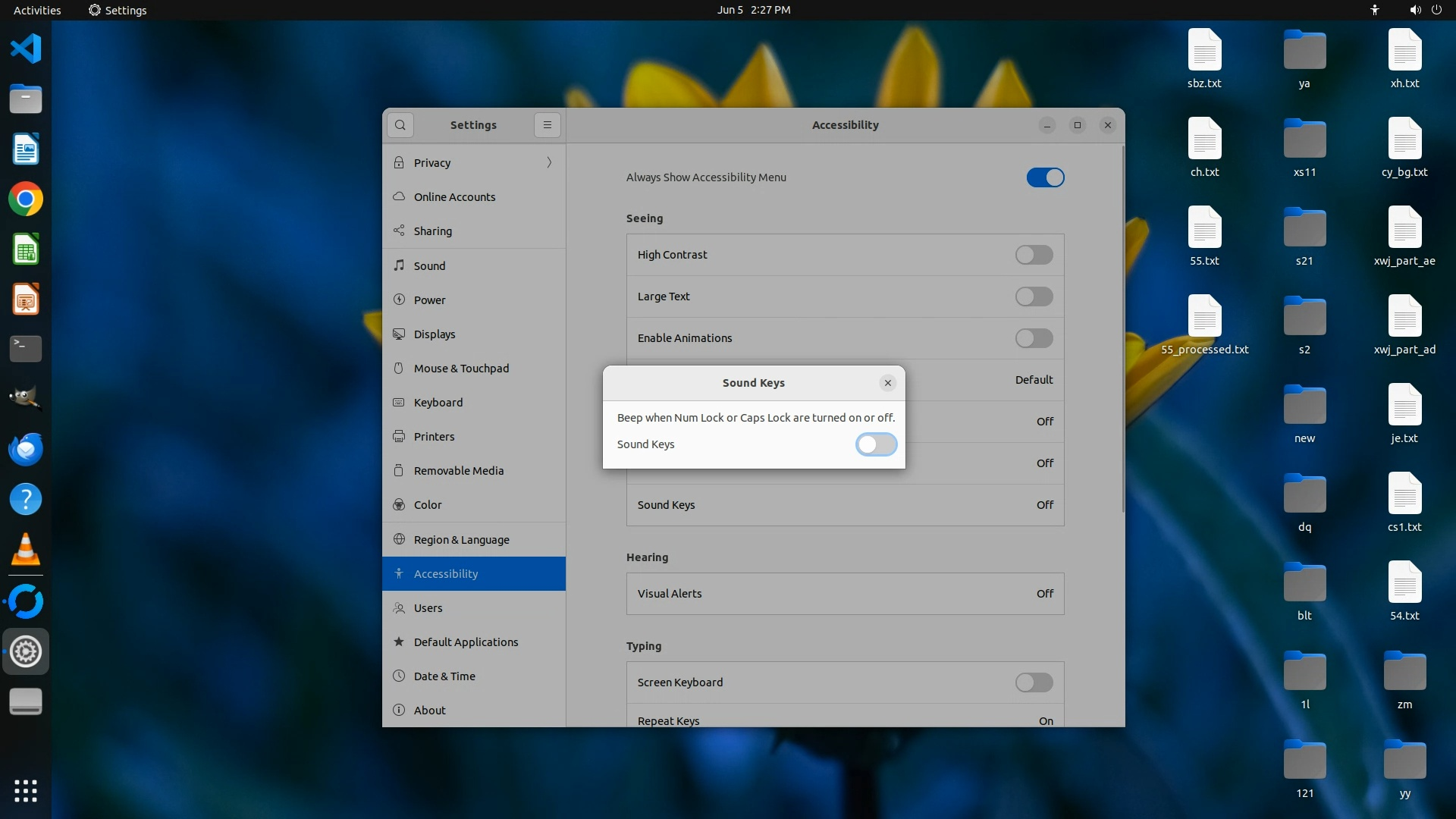Close the Sound Keys dialog
Image resolution: width=1456 pixels, height=819 pixels.
point(887,383)
